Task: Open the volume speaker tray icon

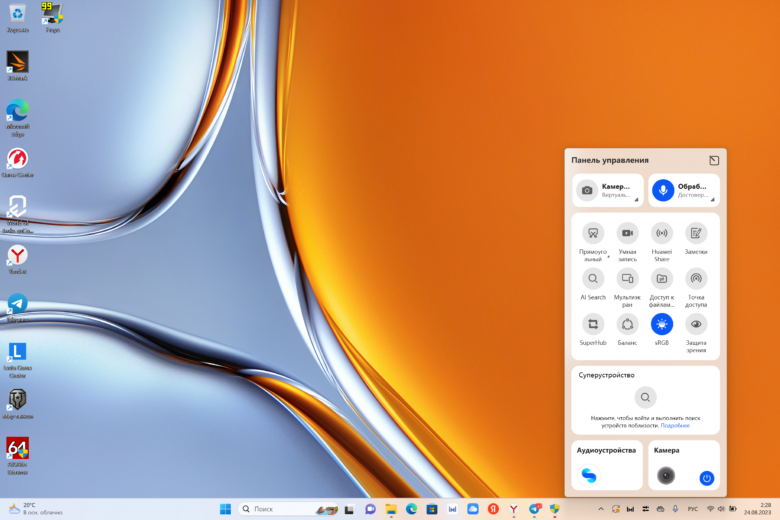Action: [721, 509]
